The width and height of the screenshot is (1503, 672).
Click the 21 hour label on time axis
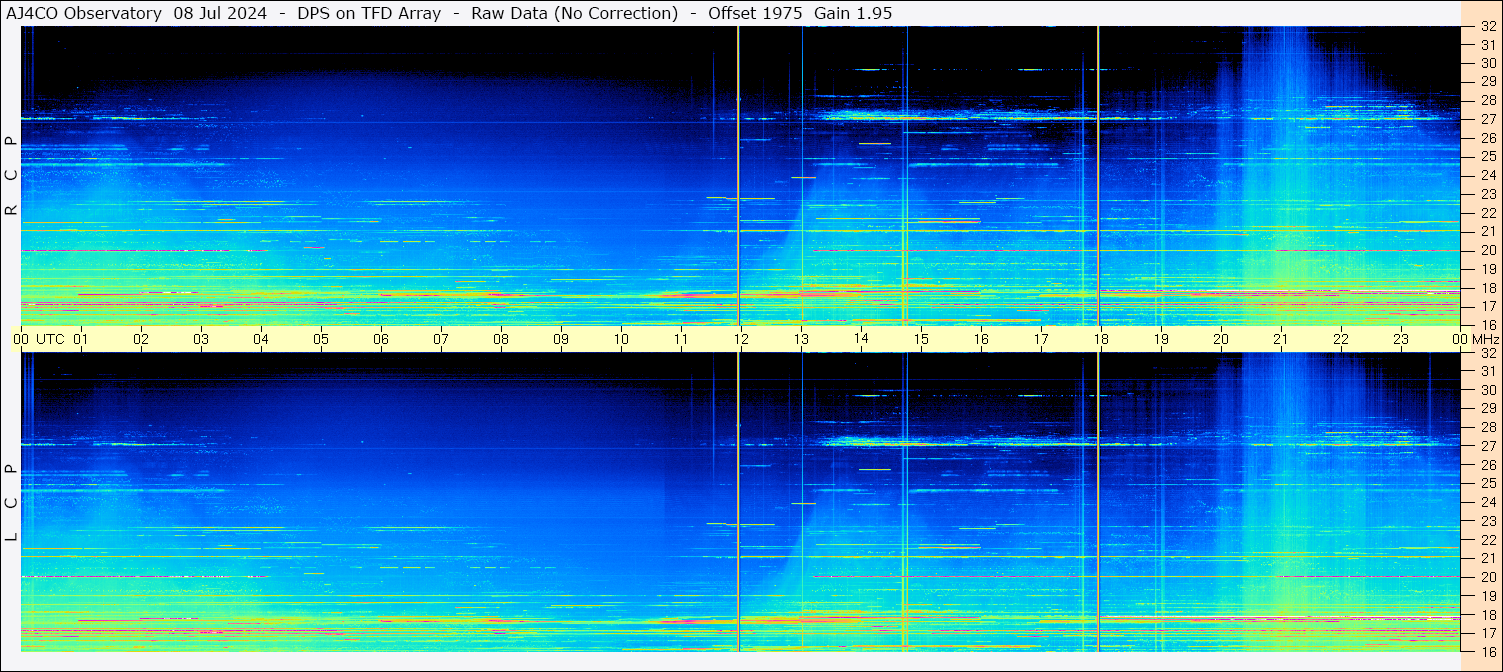(1281, 339)
